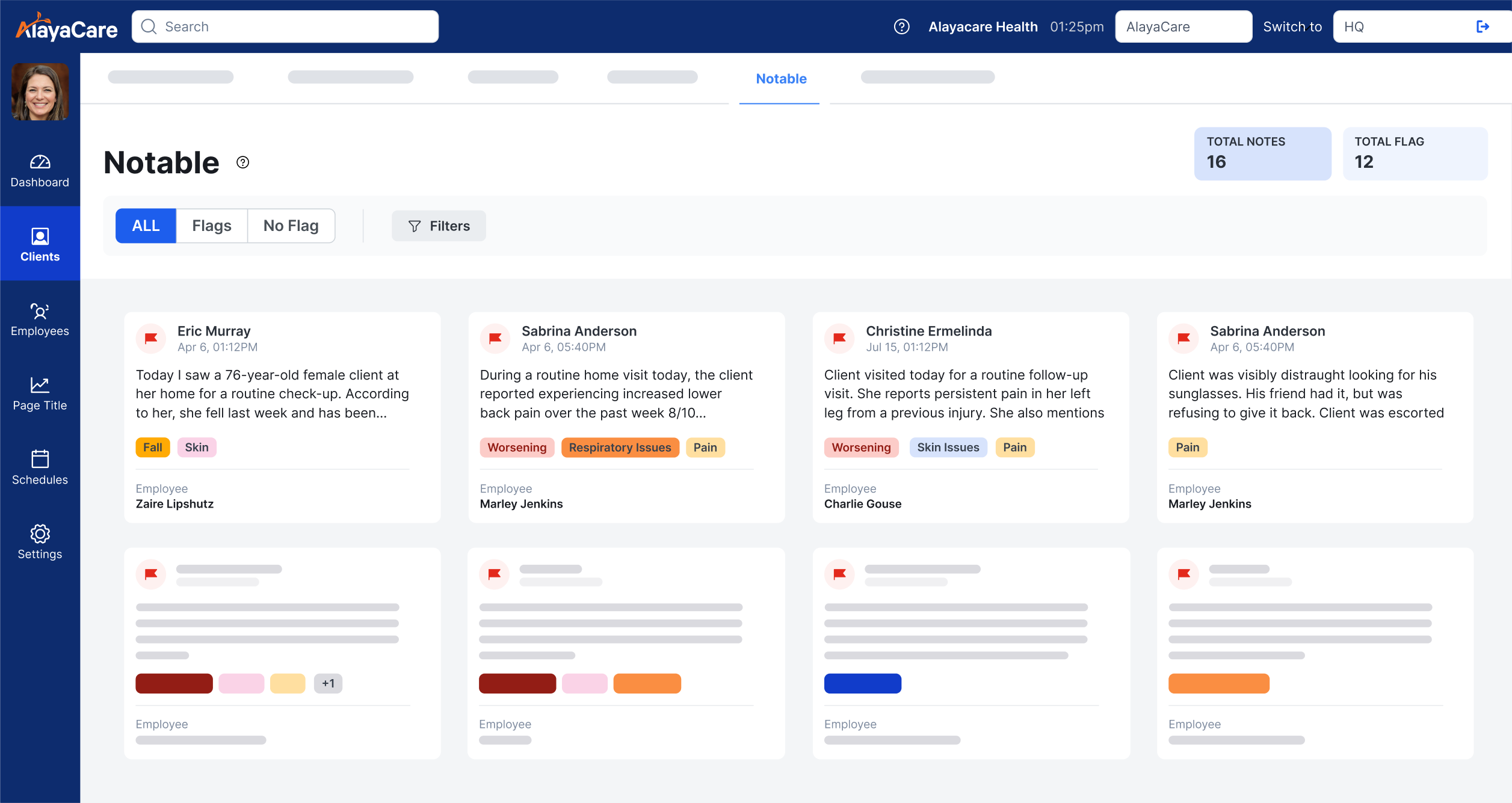Click inside the Search field
1512x803 pixels.
point(285,26)
